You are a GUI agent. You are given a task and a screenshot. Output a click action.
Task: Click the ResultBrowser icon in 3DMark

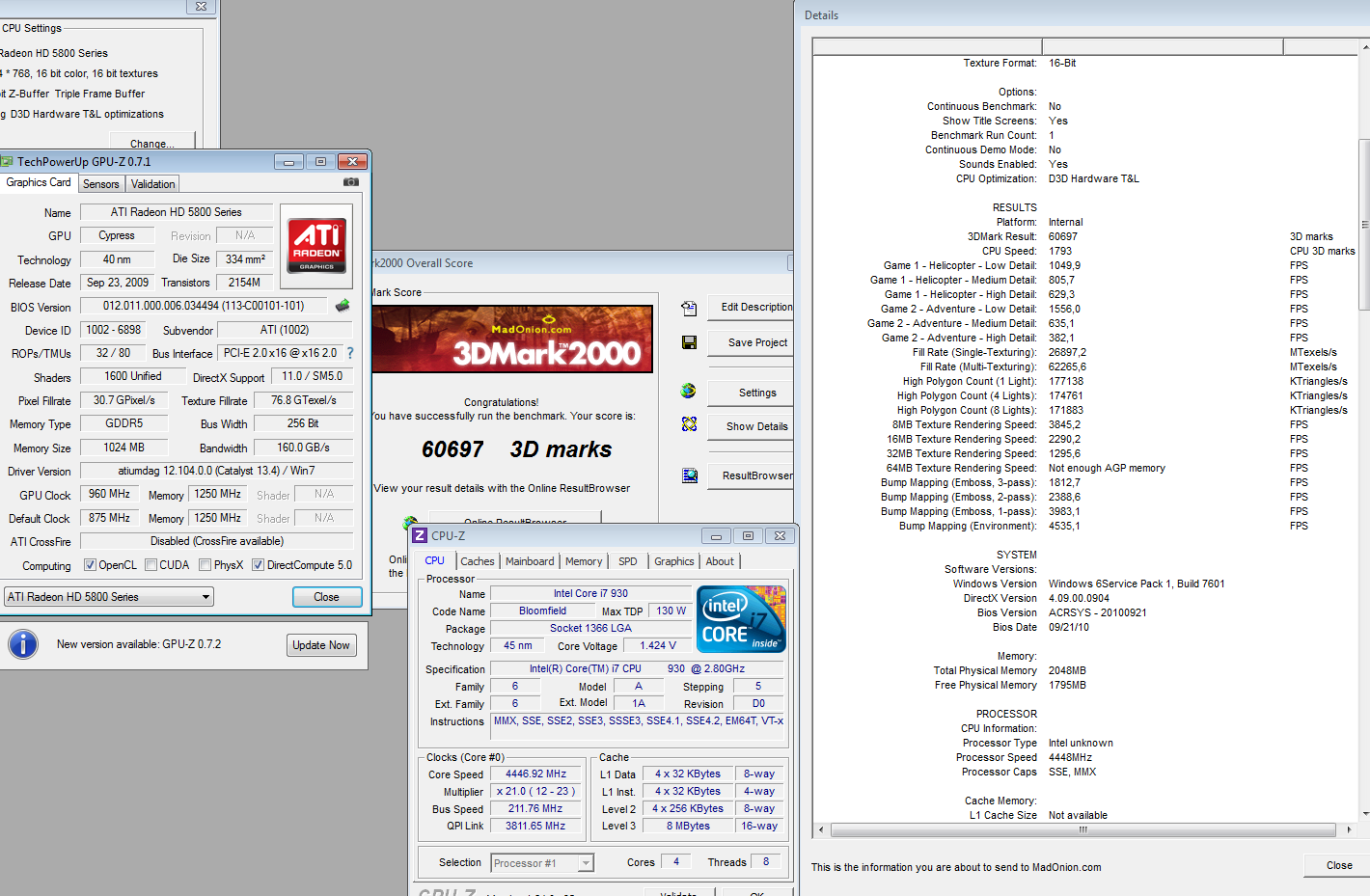(x=690, y=475)
